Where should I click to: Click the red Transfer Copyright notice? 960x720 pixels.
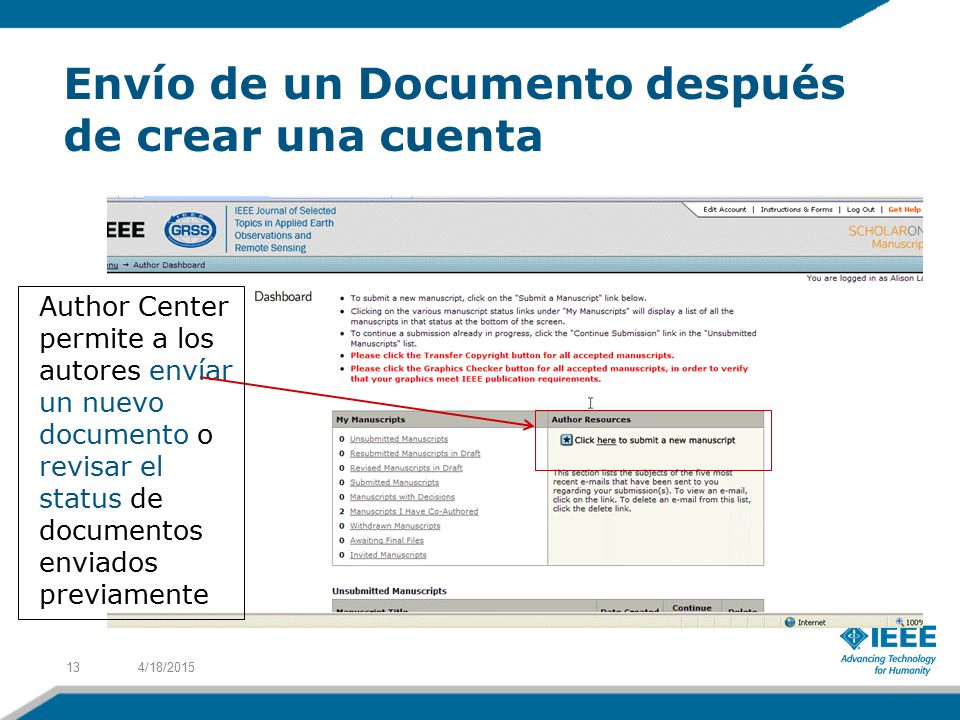(512, 356)
